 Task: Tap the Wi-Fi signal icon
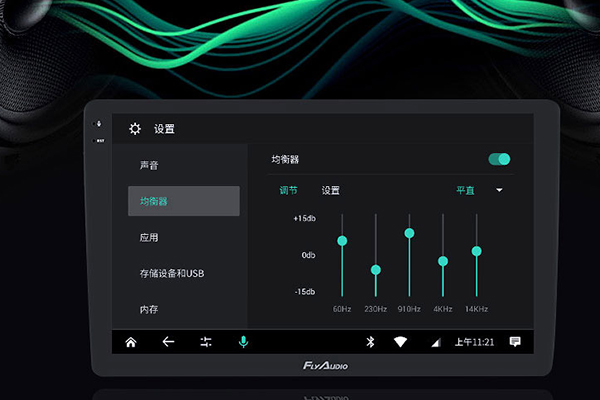pyautogui.click(x=400, y=342)
